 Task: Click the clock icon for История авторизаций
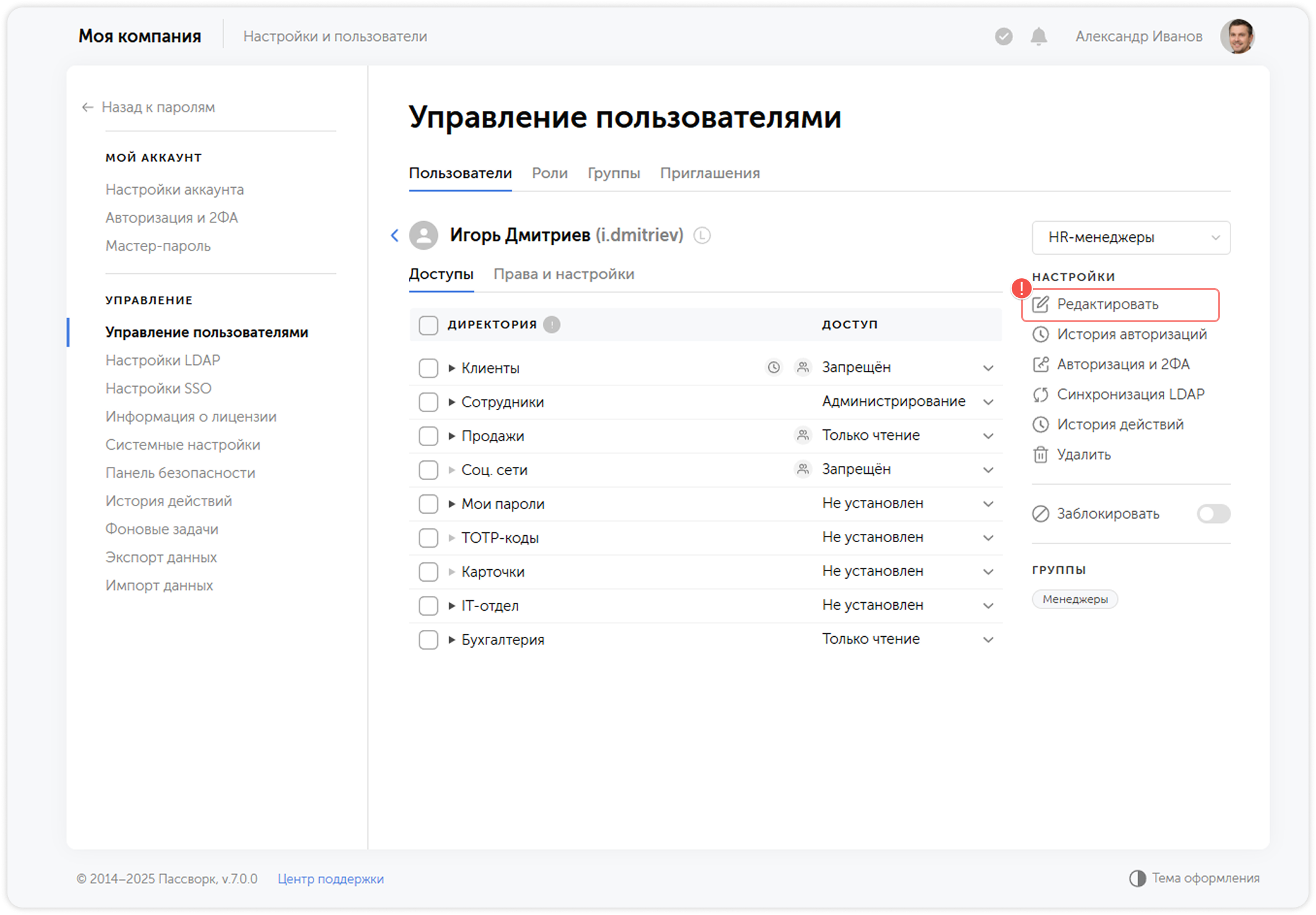pyautogui.click(x=1041, y=335)
